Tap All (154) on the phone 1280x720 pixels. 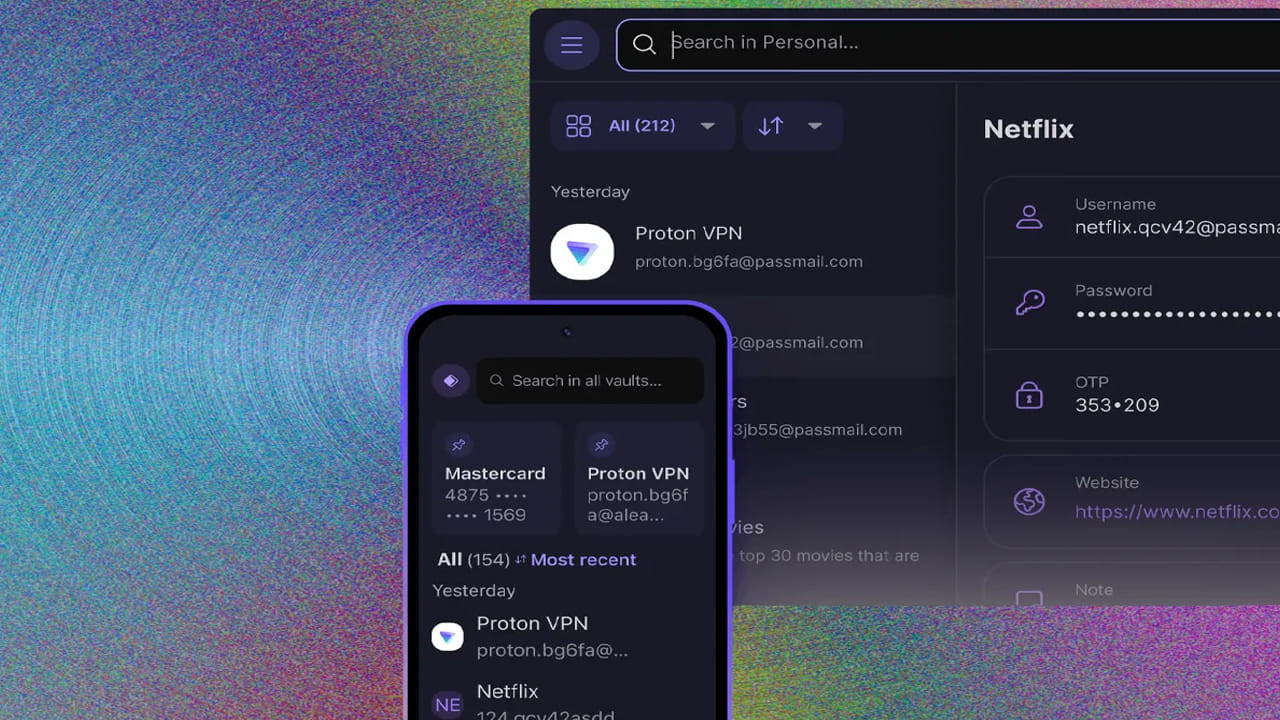473,560
